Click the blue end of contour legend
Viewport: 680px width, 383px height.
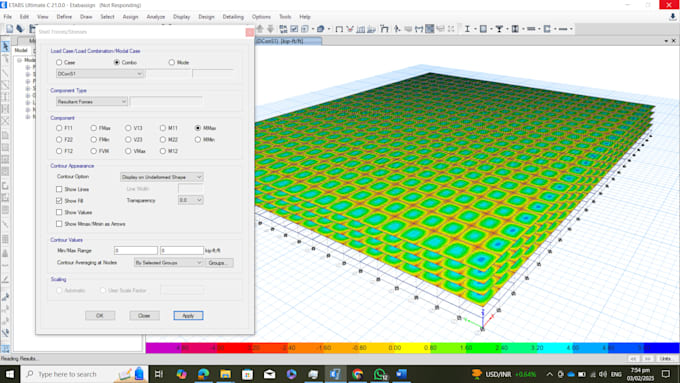(x=661, y=347)
